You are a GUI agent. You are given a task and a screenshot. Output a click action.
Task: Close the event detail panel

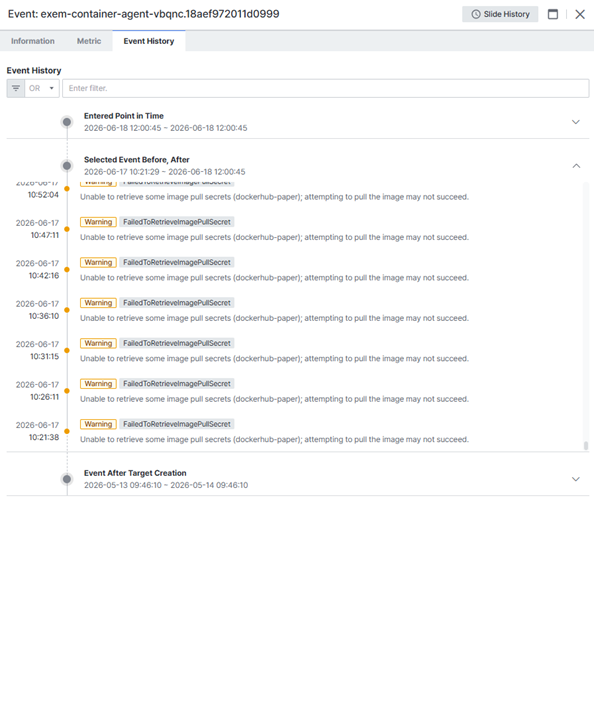580,14
